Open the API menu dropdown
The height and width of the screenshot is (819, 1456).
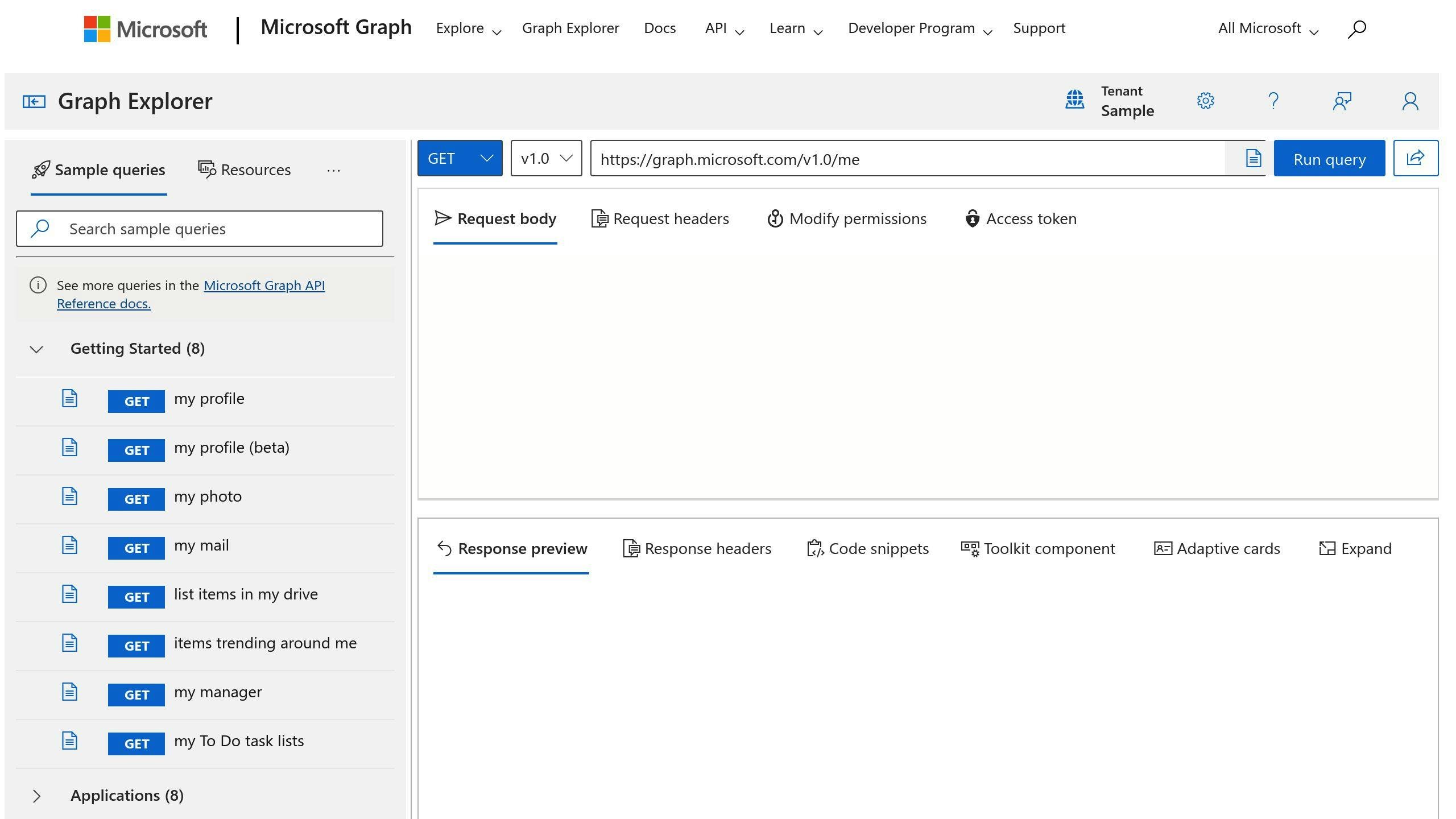pos(725,28)
